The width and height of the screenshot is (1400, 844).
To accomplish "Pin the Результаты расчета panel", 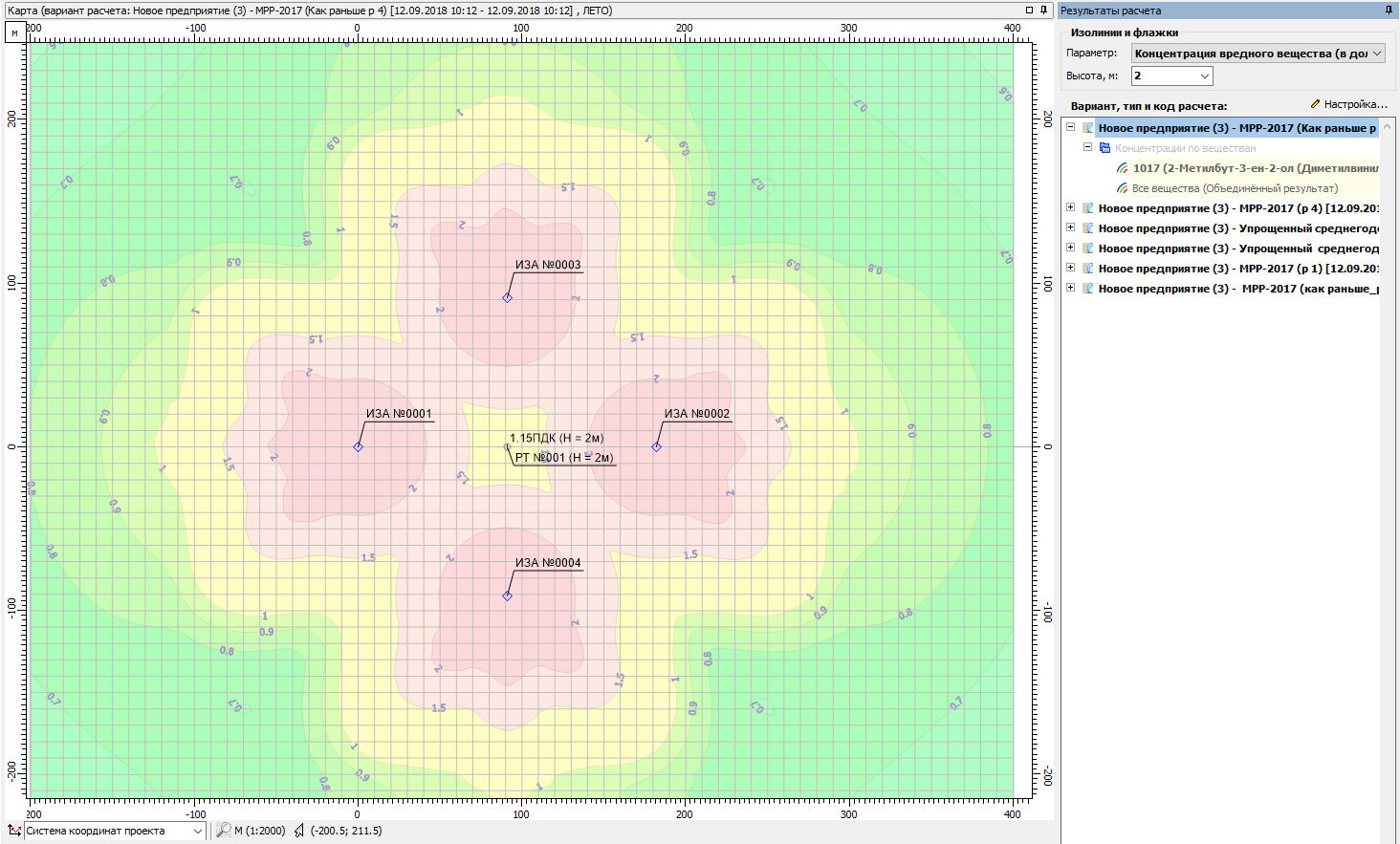I will click(x=1389, y=11).
